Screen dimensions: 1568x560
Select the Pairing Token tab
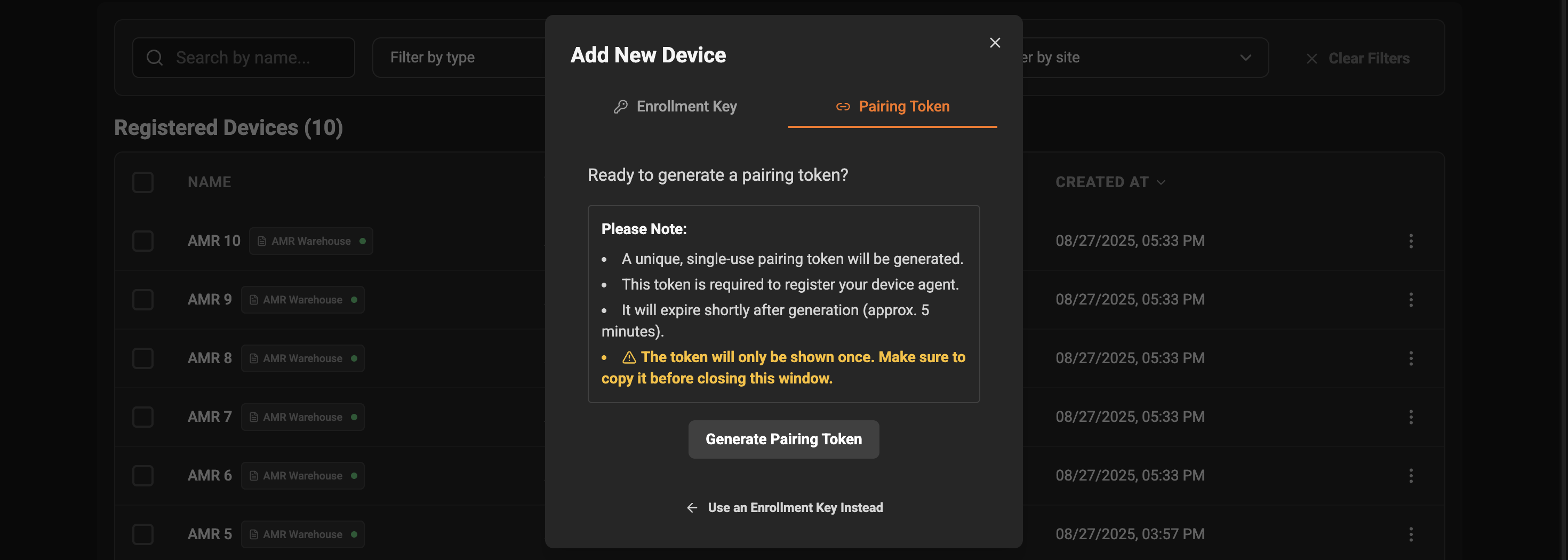pyautogui.click(x=903, y=106)
